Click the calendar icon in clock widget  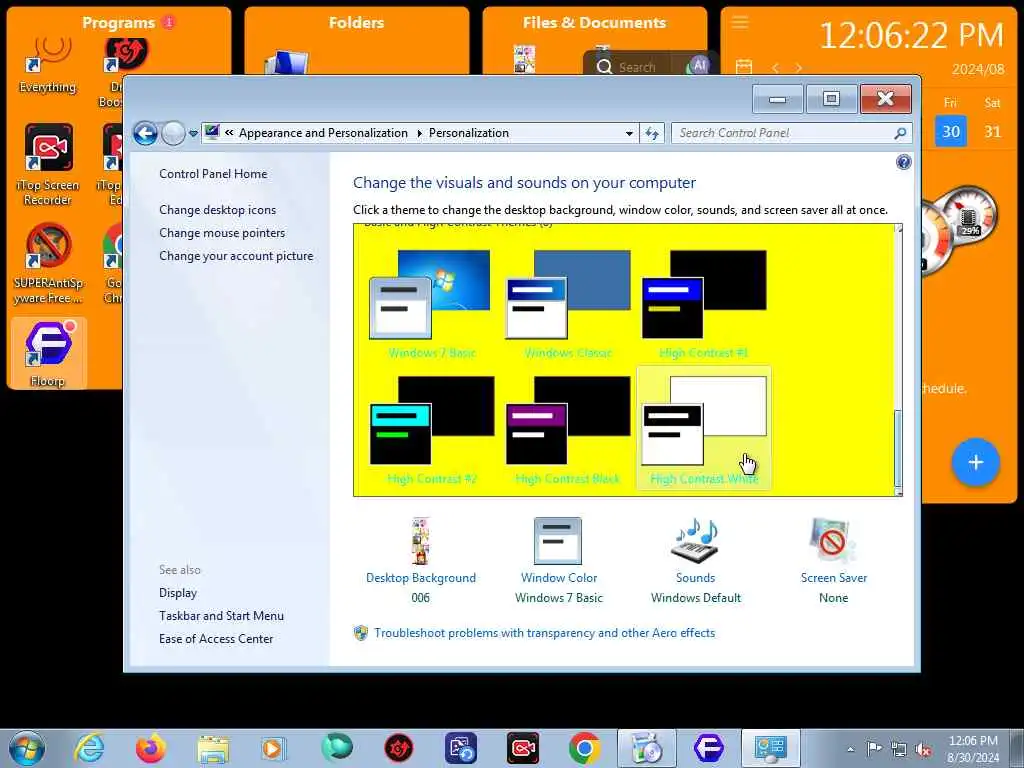pyautogui.click(x=744, y=67)
